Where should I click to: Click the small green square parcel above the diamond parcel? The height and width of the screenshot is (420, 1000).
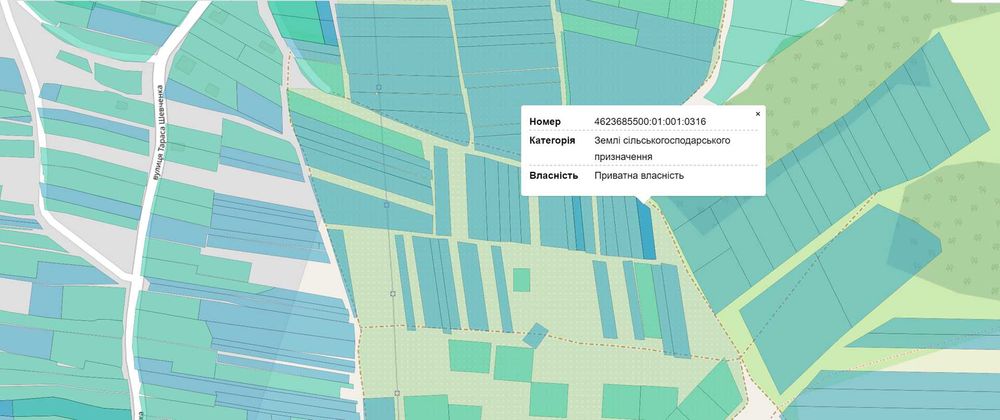pyautogui.click(x=521, y=280)
